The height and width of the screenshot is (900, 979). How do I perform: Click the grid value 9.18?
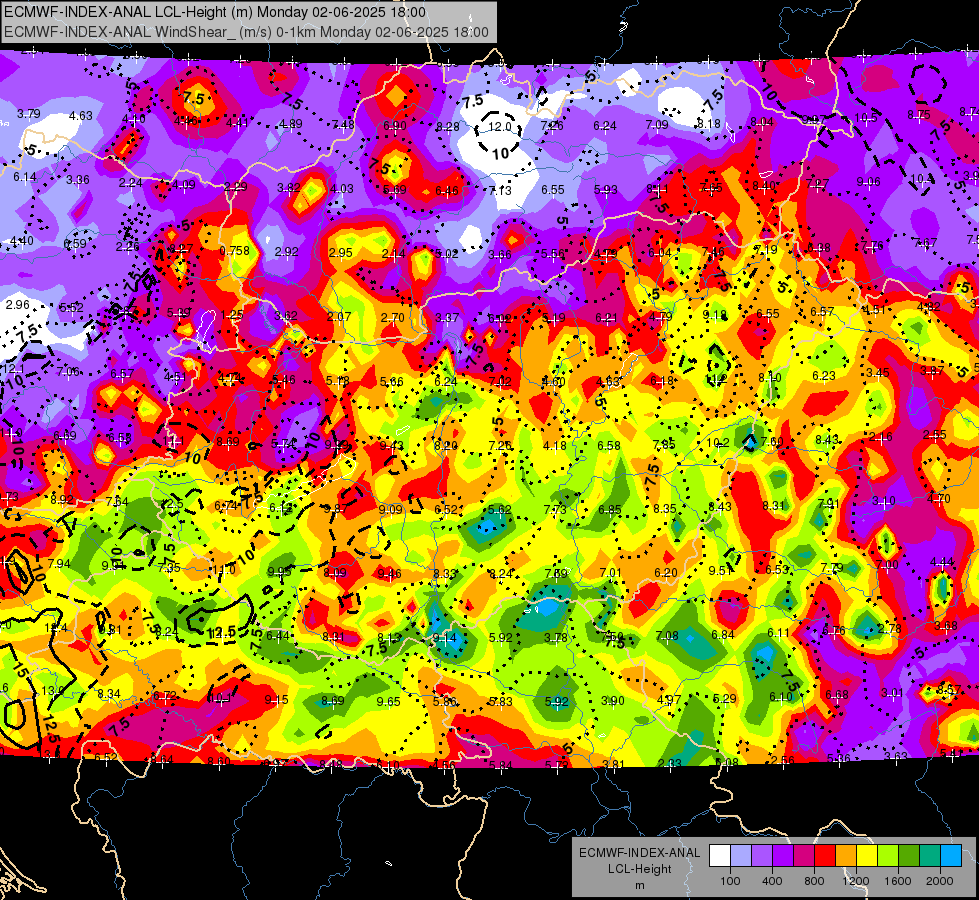click(x=714, y=315)
